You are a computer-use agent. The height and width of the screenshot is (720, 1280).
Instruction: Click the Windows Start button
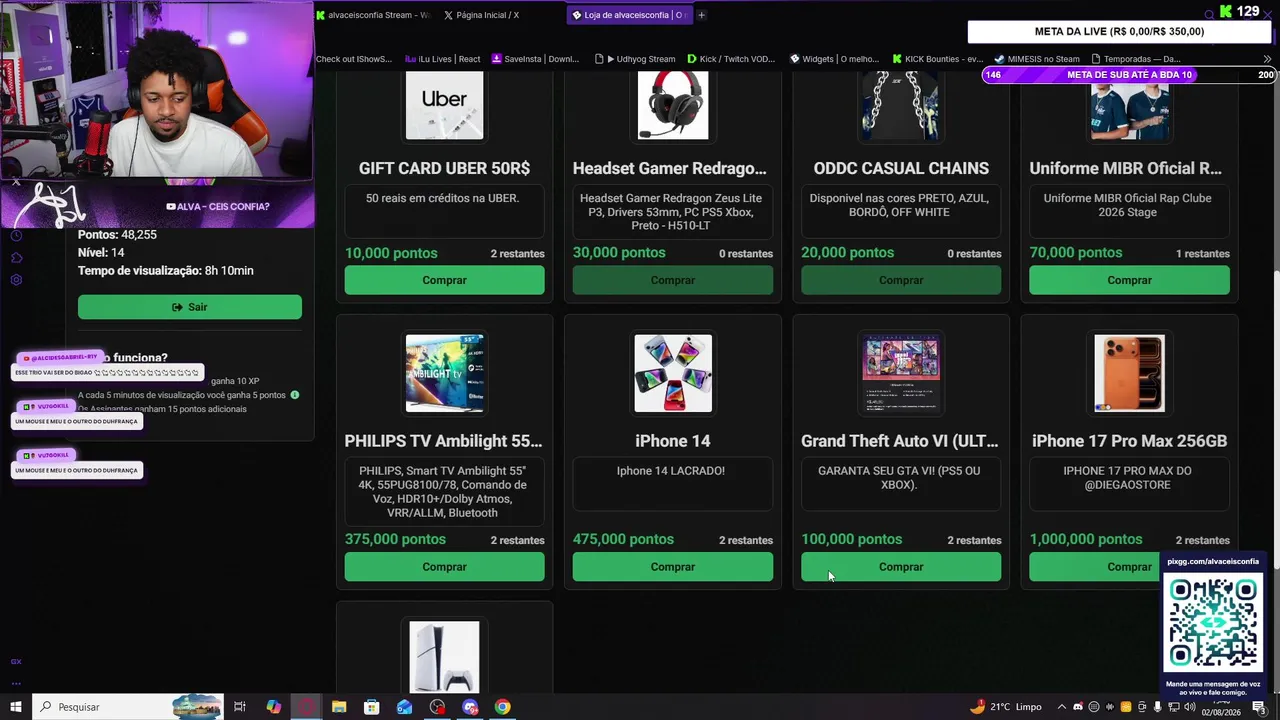point(16,707)
